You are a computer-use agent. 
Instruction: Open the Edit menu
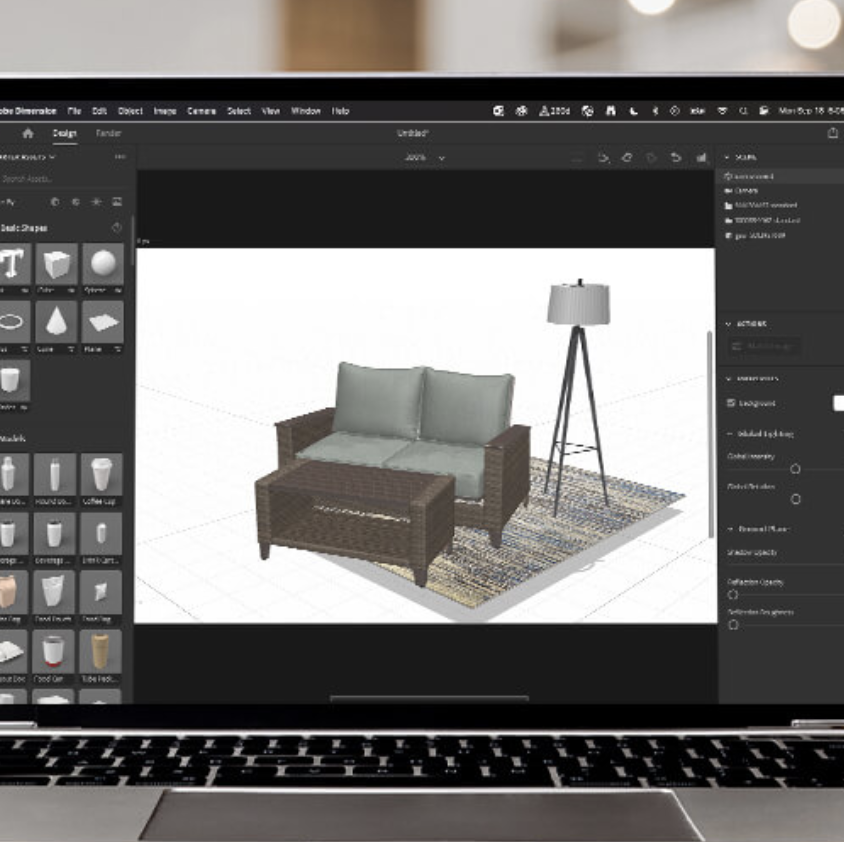click(x=99, y=111)
